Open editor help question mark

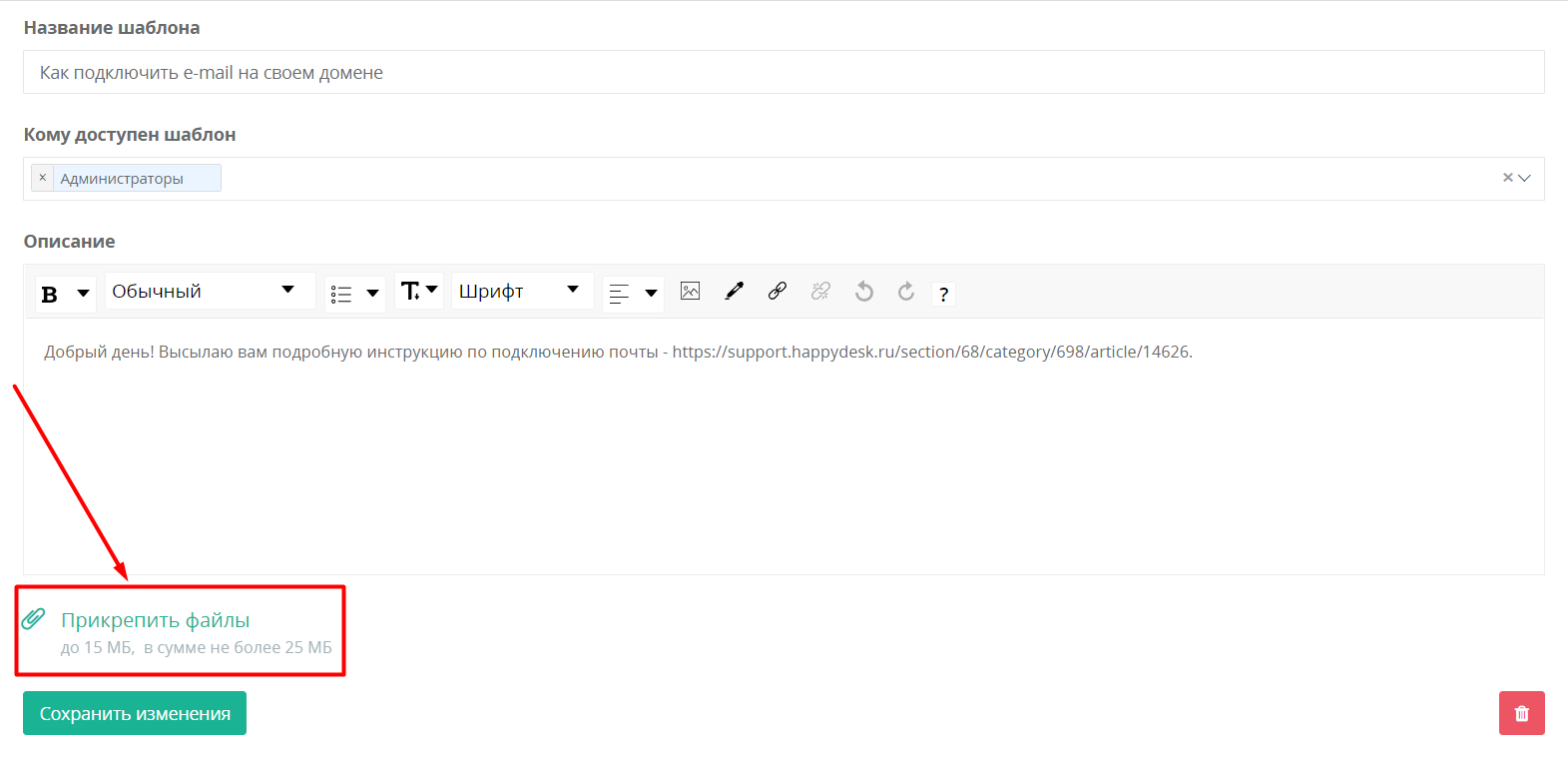(943, 295)
